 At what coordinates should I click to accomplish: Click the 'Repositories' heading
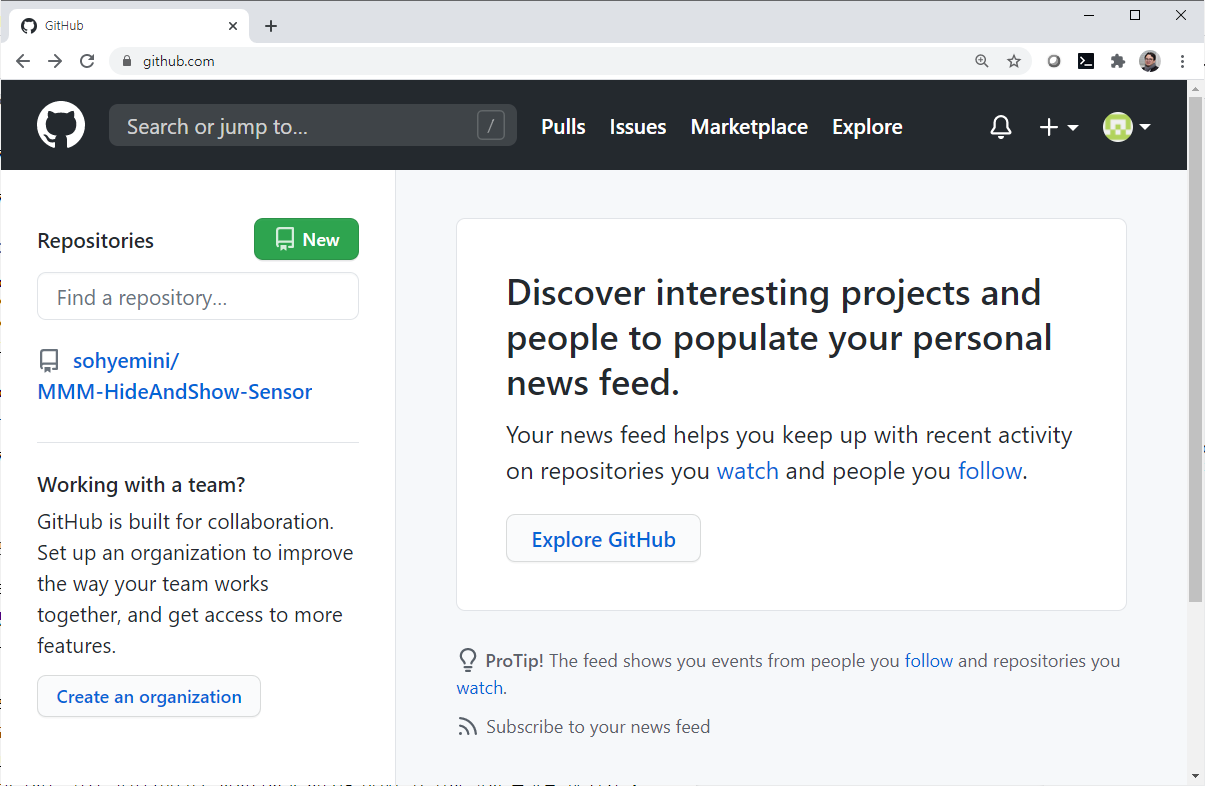(96, 240)
